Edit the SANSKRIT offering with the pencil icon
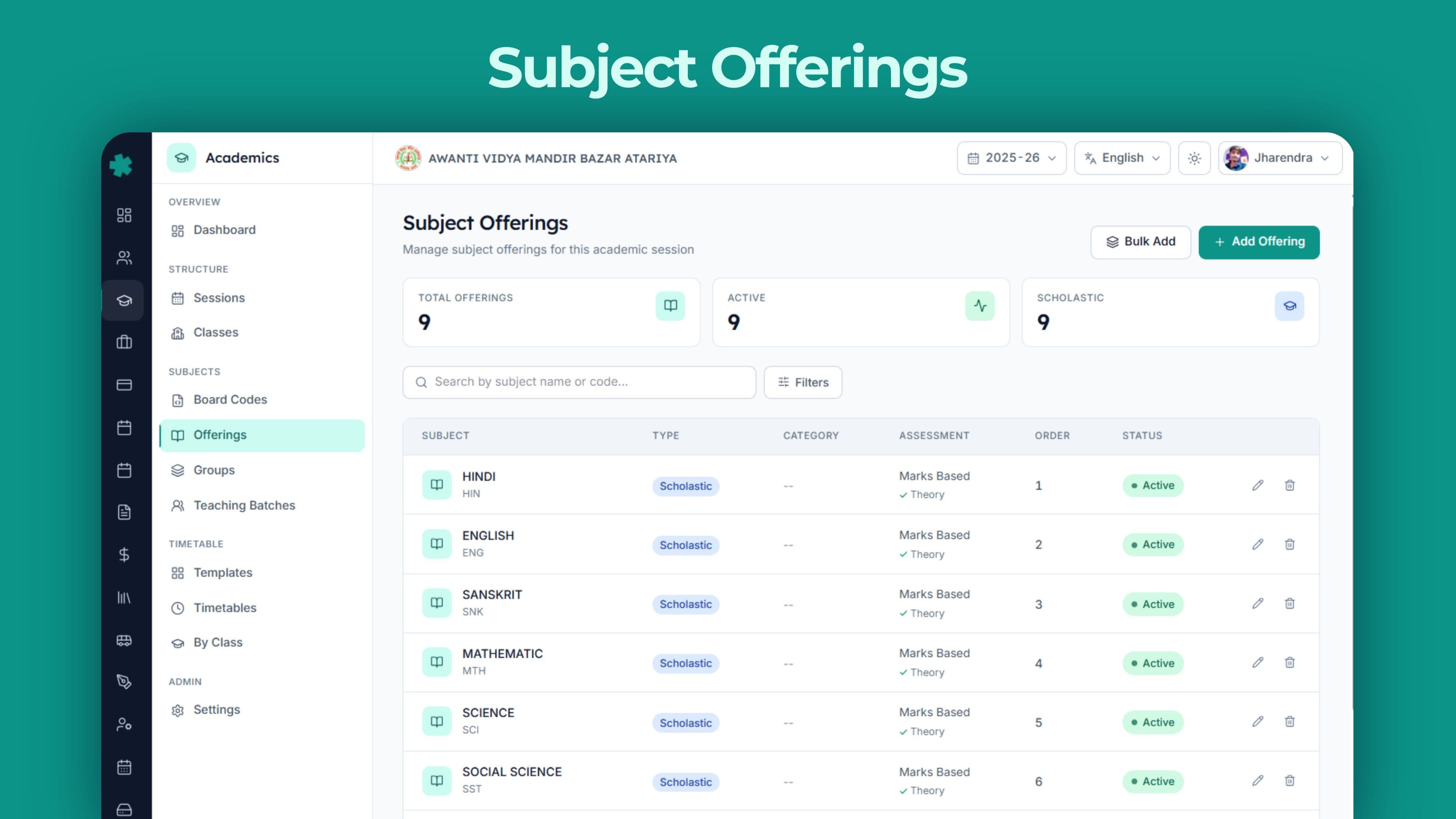 (x=1258, y=604)
